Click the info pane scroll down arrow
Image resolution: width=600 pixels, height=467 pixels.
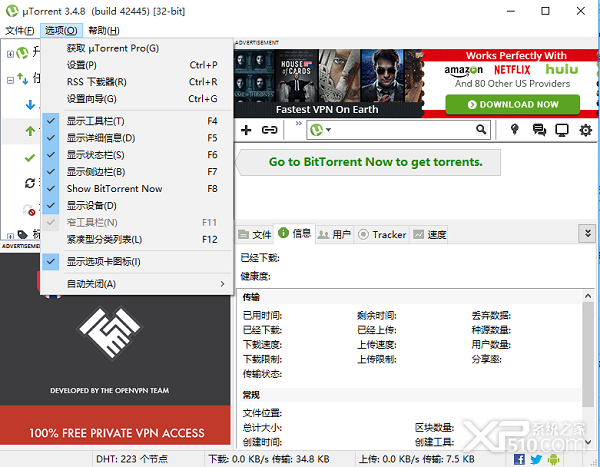(588, 442)
